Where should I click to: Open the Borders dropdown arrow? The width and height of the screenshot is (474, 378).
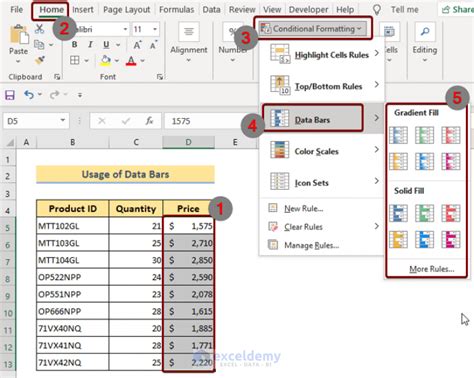coord(86,61)
